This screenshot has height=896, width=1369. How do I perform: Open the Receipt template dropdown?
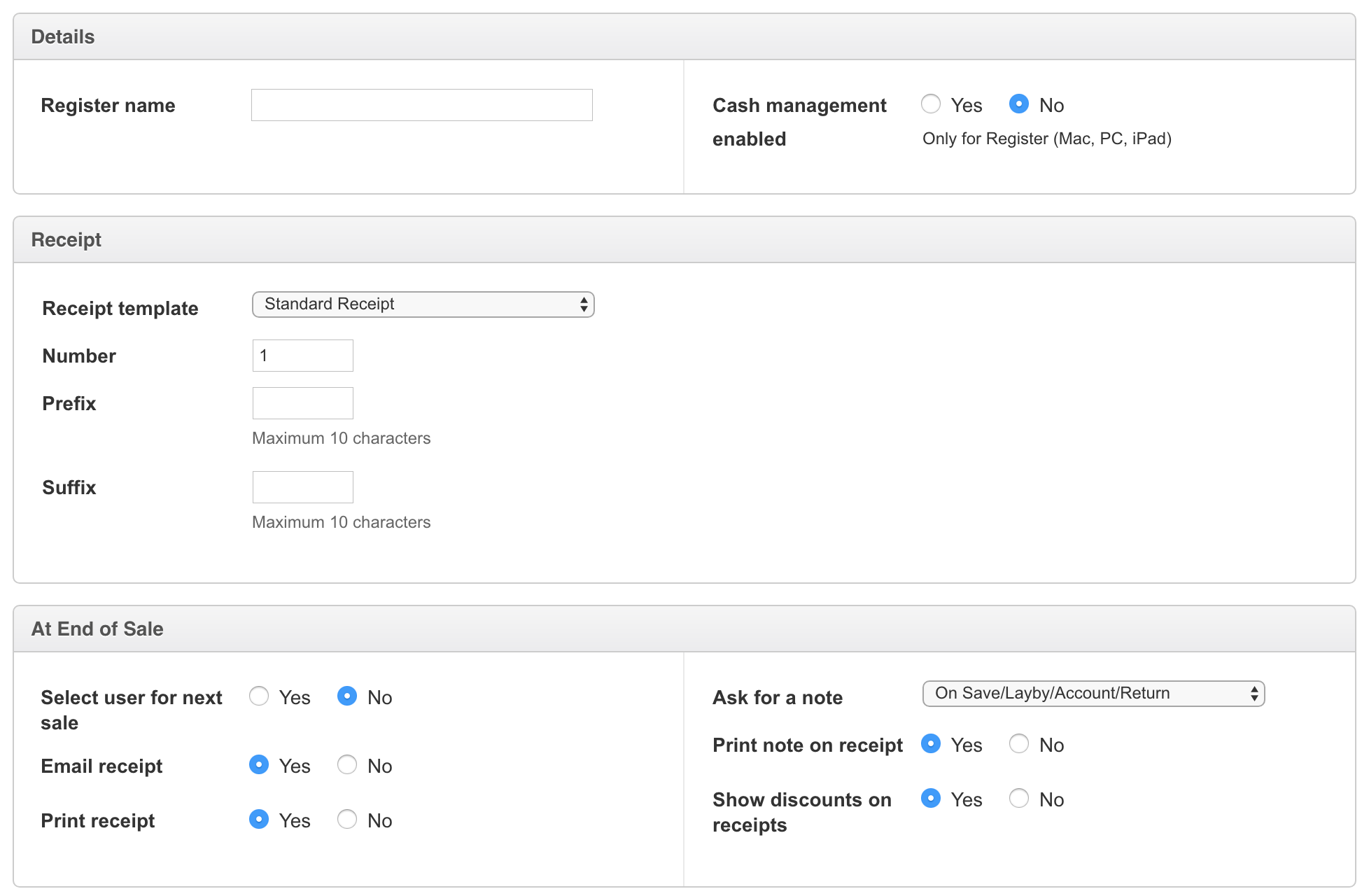423,304
